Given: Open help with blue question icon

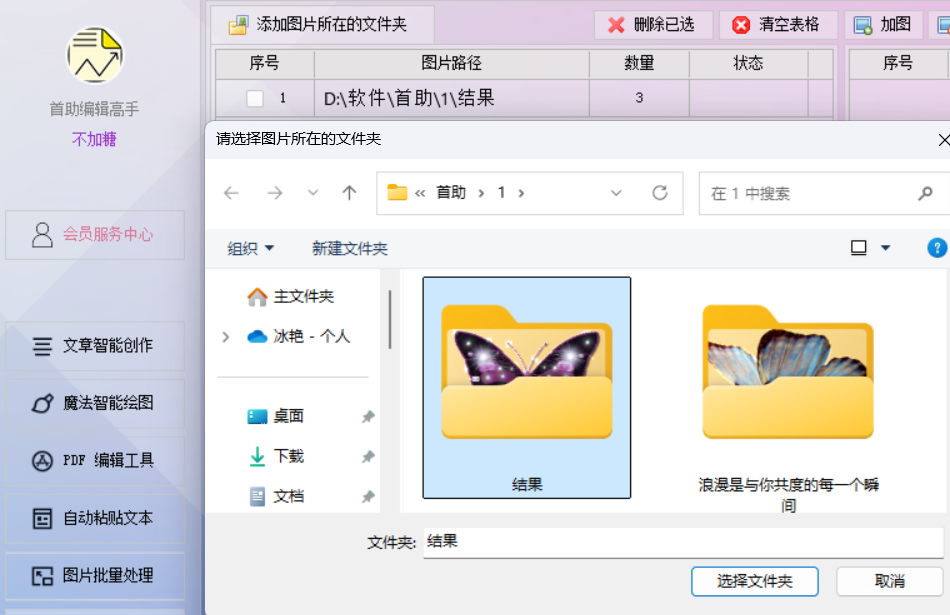Looking at the screenshot, I should pyautogui.click(x=937, y=248).
